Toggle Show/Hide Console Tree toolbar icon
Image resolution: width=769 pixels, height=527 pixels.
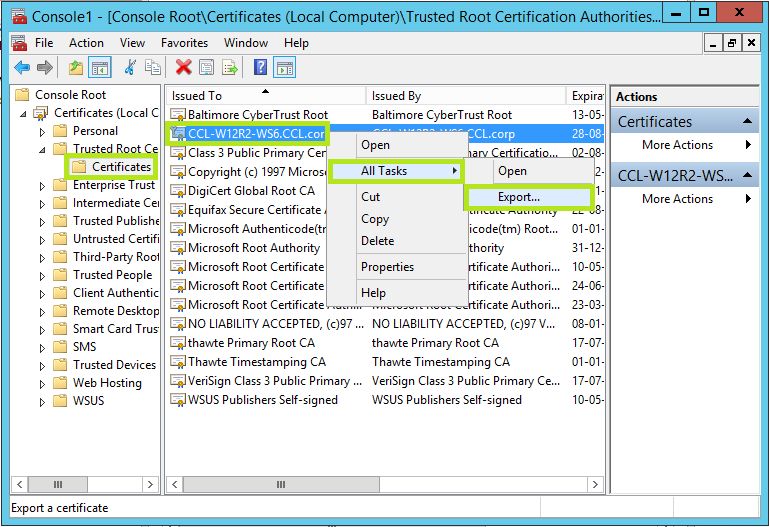pyautogui.click(x=100, y=68)
